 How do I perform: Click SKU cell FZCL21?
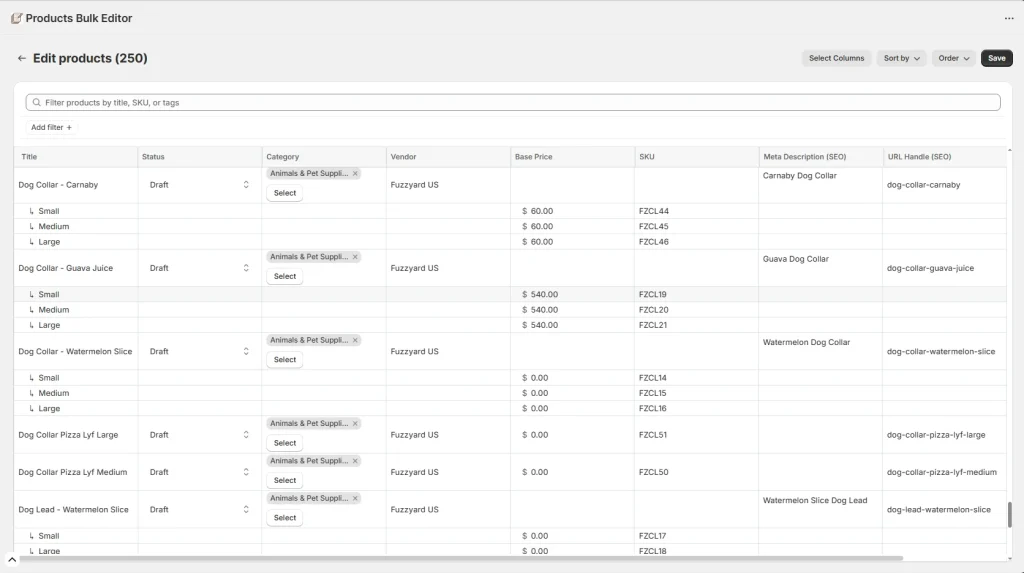697,325
